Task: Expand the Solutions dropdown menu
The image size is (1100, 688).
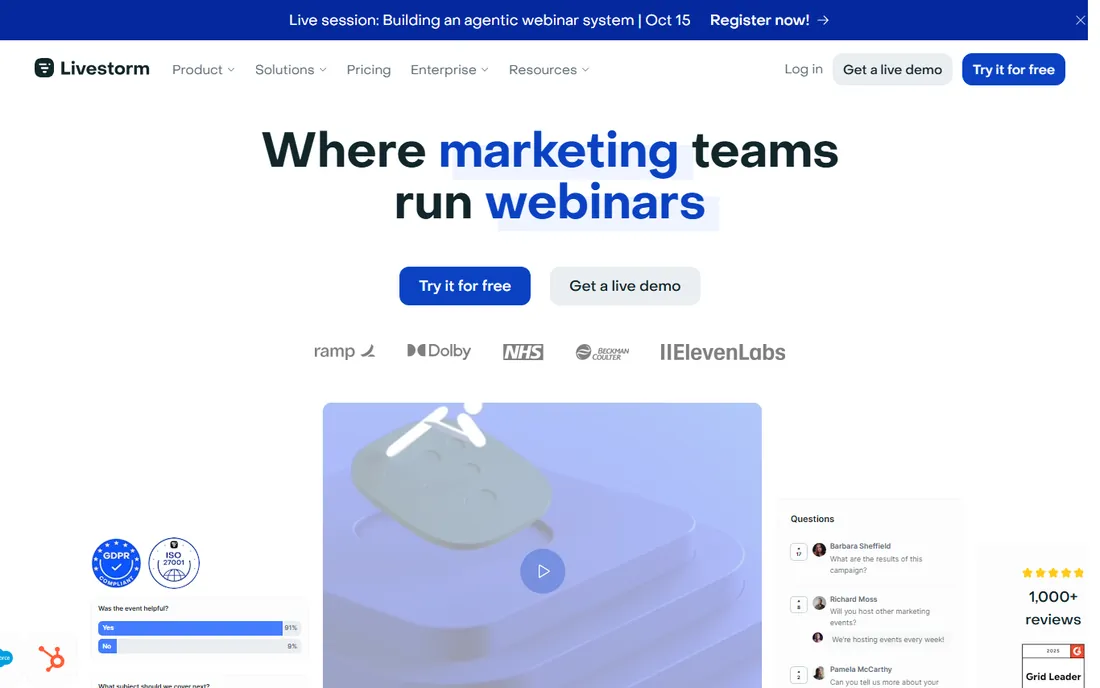Action: (290, 69)
